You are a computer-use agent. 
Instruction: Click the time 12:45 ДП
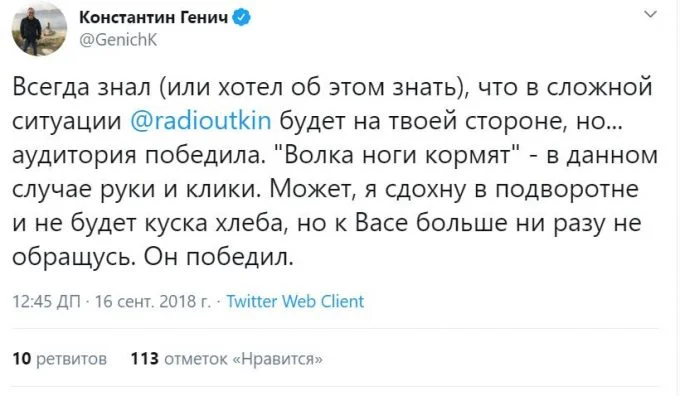coord(46,301)
